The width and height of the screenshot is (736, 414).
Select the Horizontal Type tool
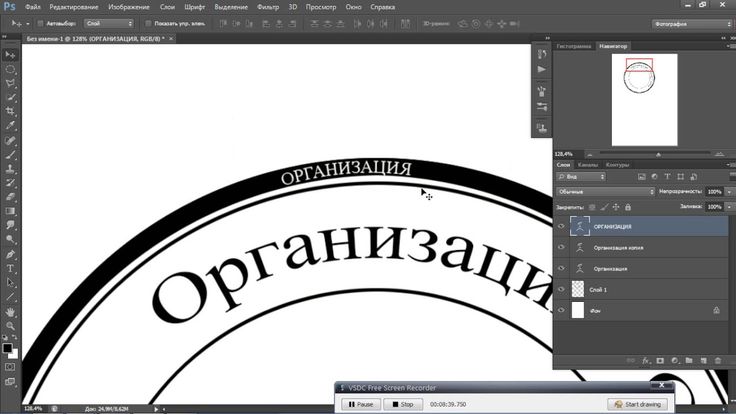click(x=10, y=268)
